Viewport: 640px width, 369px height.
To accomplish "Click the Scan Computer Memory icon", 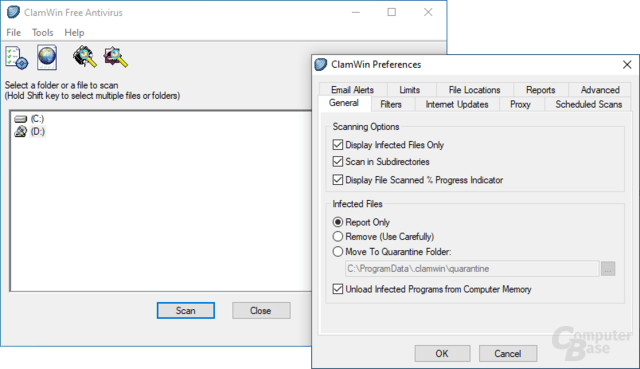I will [84, 57].
